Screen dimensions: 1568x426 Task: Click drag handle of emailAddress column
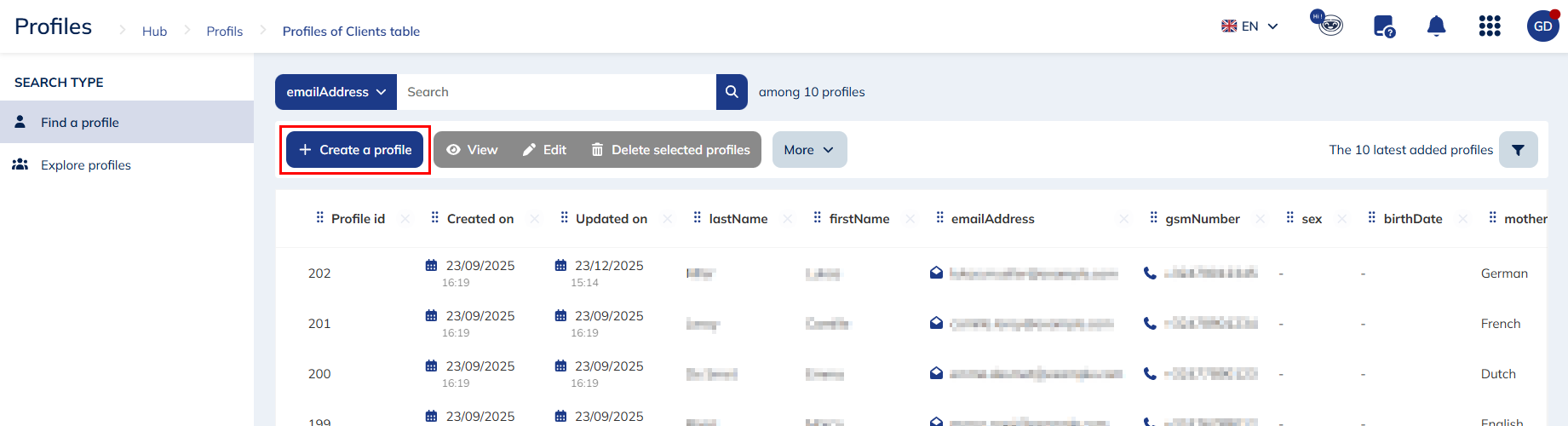pos(939,218)
